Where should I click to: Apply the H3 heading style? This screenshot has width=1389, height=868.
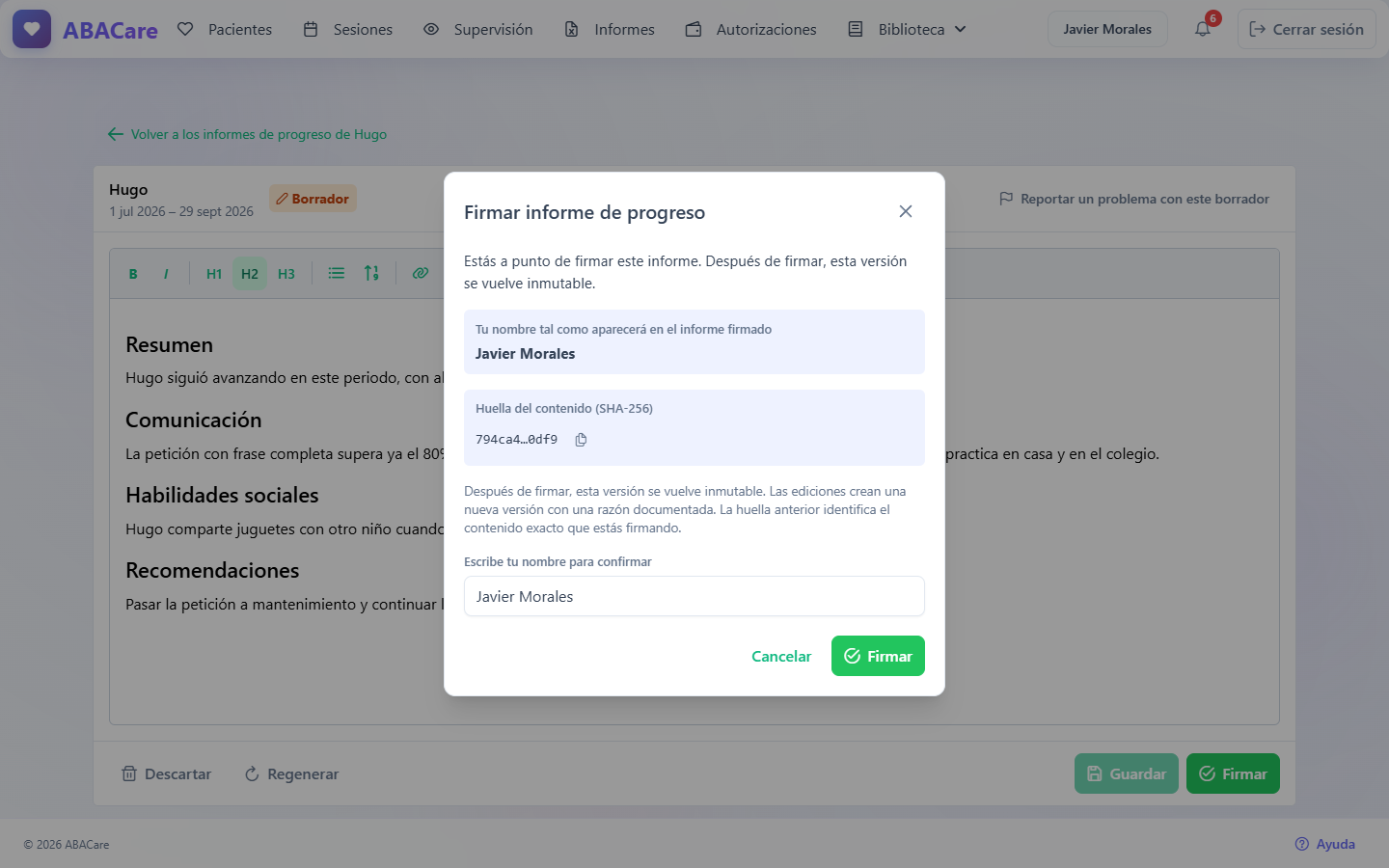click(x=286, y=274)
